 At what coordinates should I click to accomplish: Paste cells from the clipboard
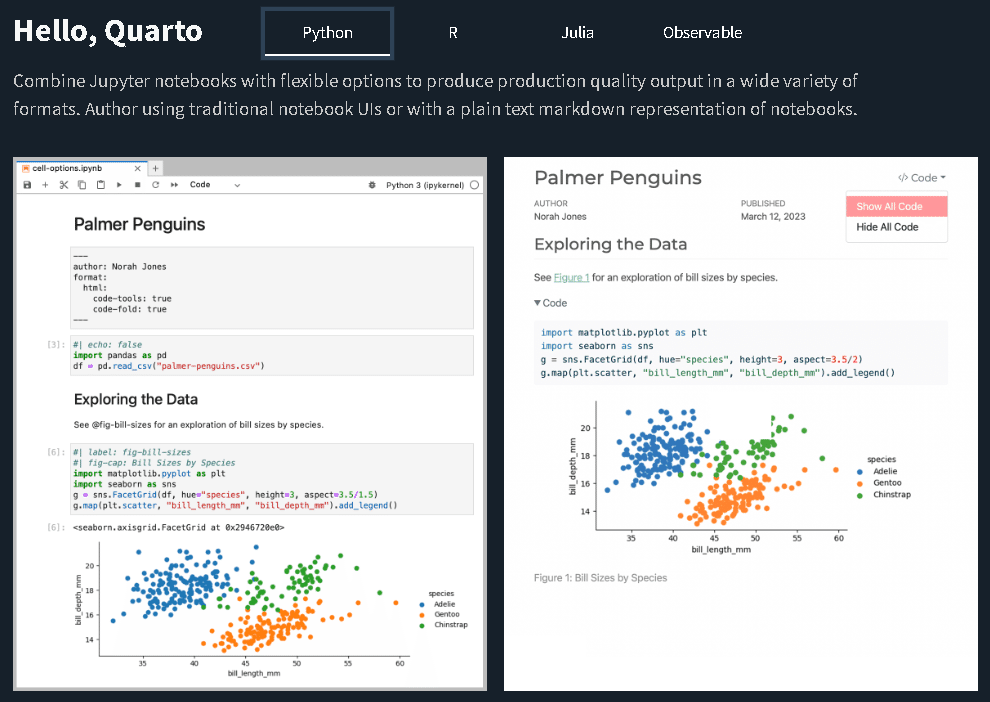point(100,184)
